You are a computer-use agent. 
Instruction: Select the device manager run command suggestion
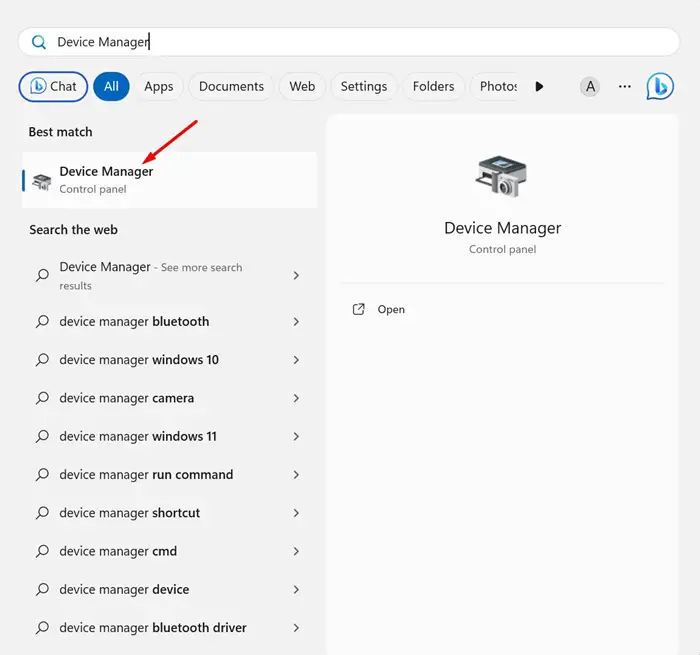pyautogui.click(x=168, y=475)
